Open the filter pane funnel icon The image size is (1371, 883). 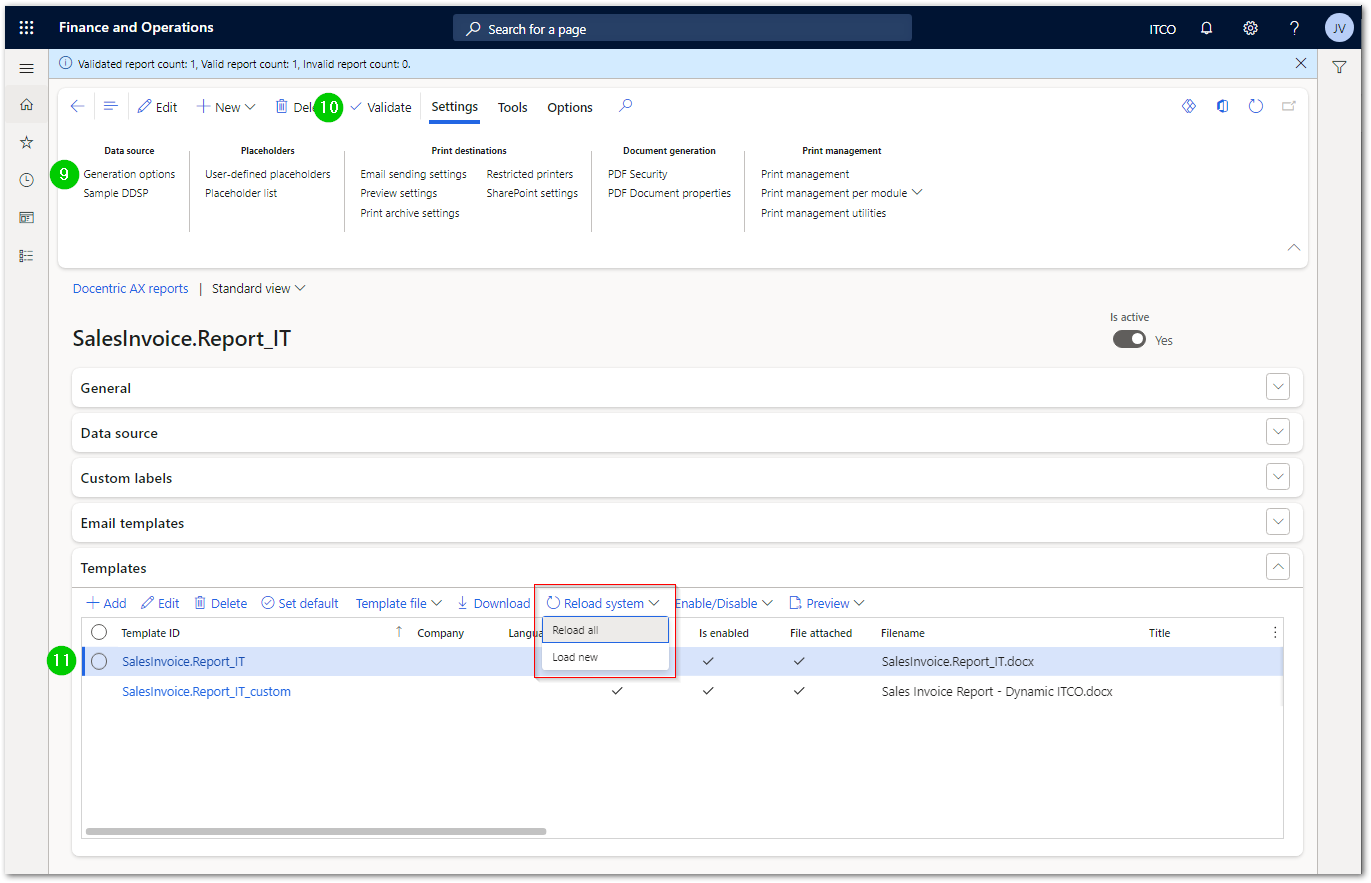click(x=1339, y=67)
